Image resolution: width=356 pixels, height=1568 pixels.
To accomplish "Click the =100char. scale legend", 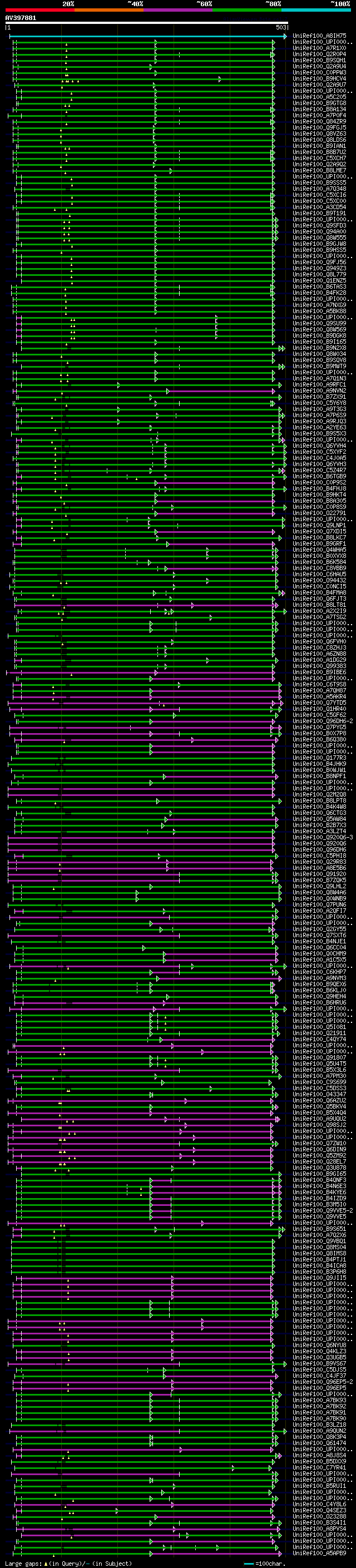I will [270, 1564].
